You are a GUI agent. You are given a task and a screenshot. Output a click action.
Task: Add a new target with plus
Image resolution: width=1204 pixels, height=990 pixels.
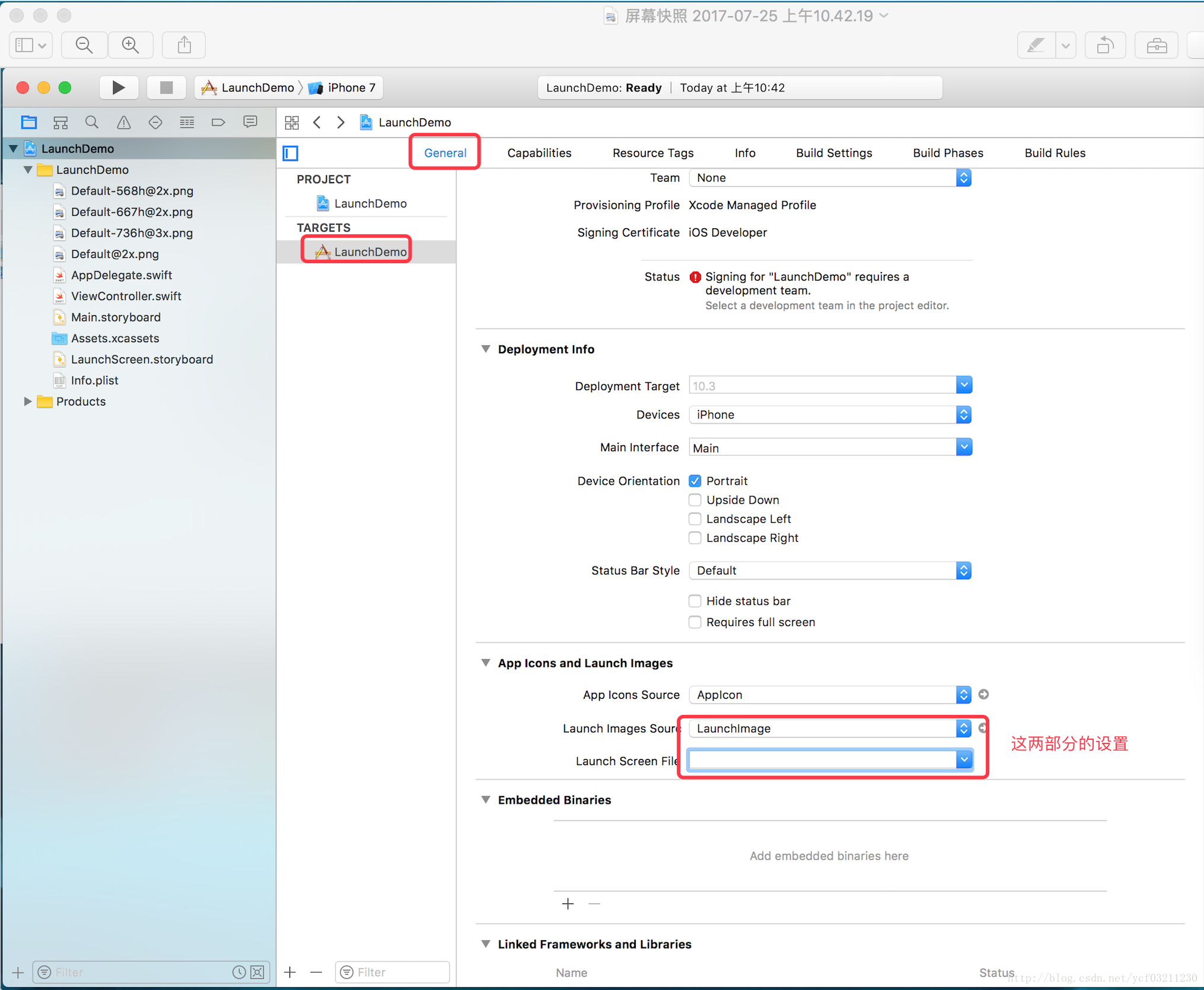coord(290,972)
